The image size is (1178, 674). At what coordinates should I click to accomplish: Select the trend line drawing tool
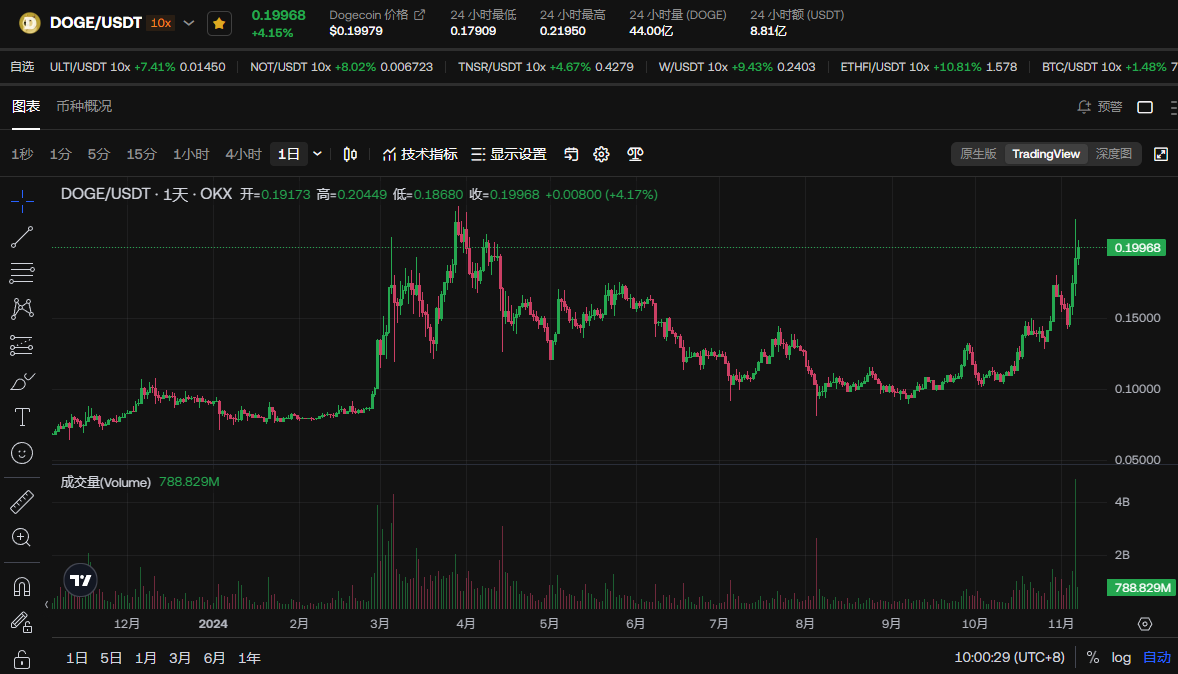tap(22, 237)
